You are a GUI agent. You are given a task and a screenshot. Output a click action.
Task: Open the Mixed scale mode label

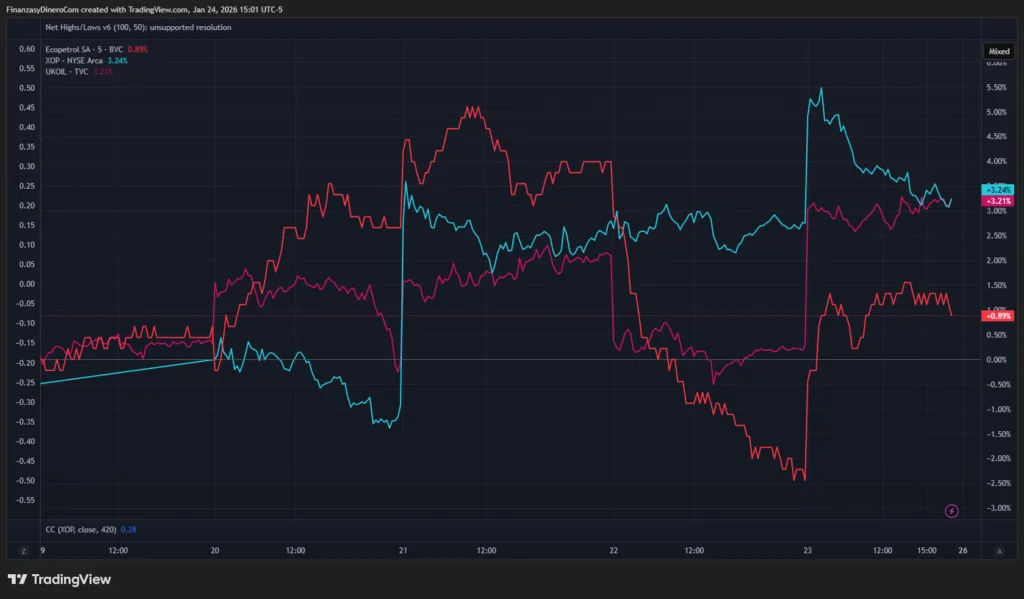point(998,50)
